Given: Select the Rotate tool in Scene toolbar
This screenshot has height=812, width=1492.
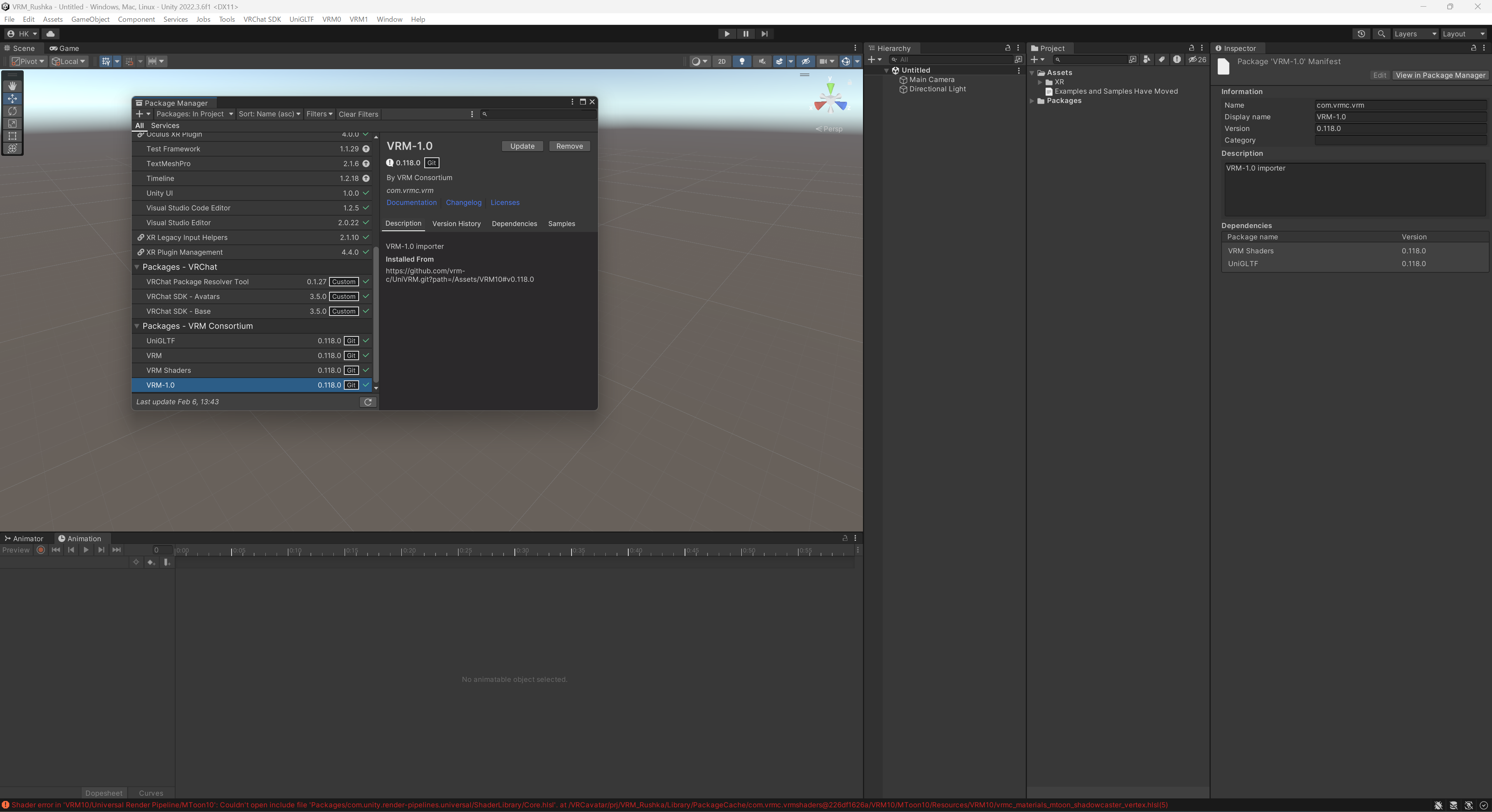Looking at the screenshot, I should point(12,111).
